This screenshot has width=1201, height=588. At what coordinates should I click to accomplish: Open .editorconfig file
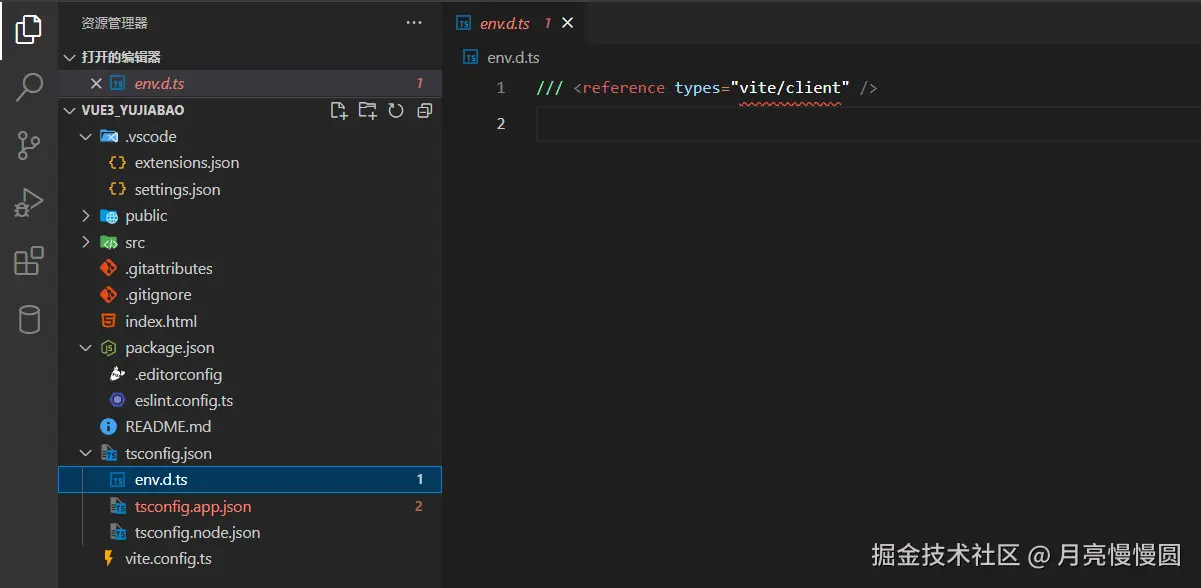tap(178, 375)
